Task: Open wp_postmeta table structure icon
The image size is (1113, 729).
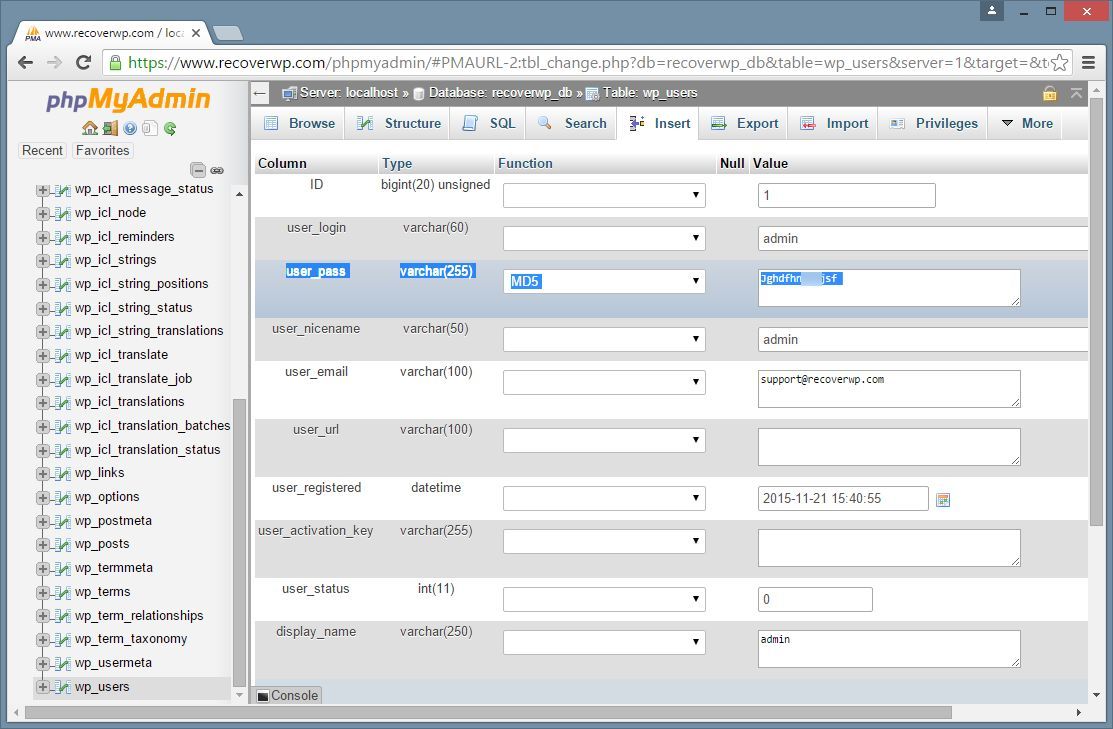Action: 62,521
